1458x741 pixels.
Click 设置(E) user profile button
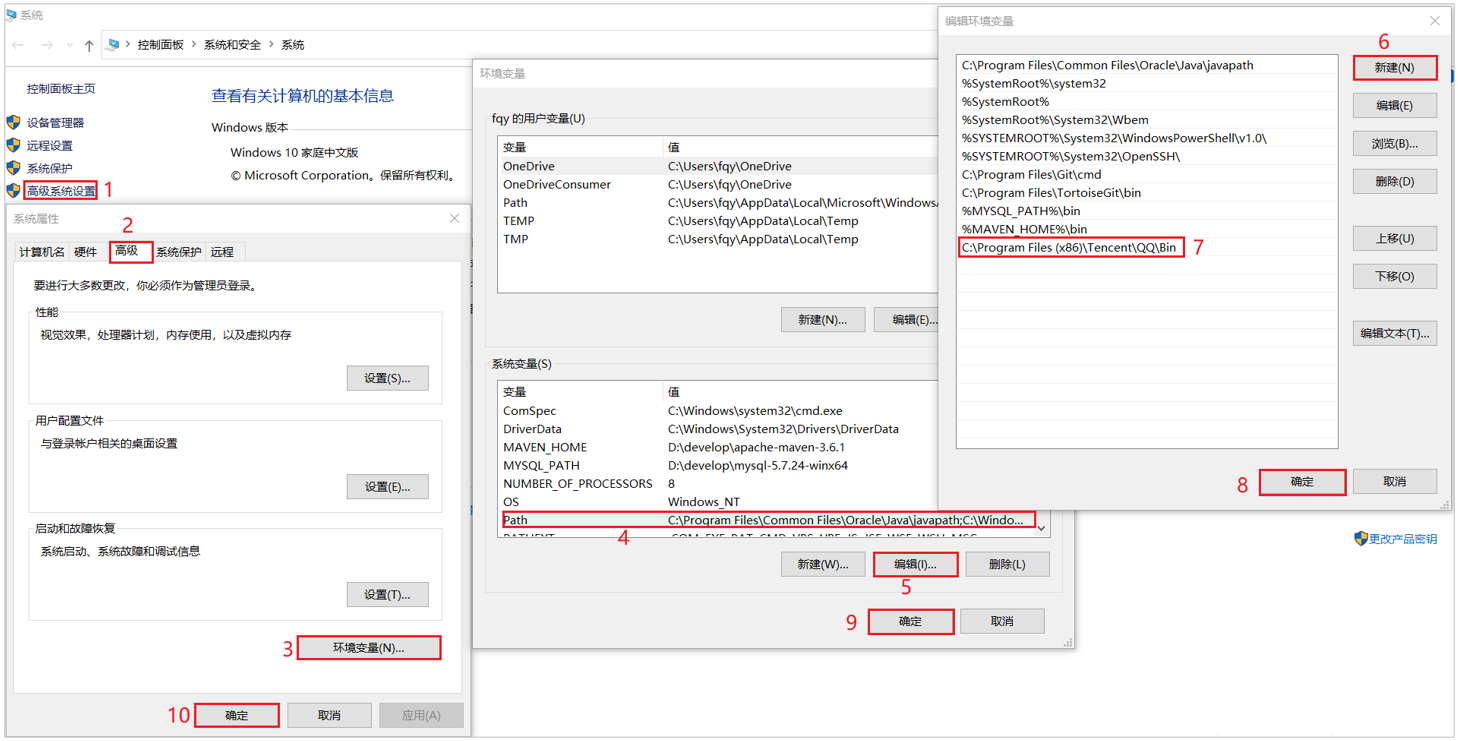387,486
